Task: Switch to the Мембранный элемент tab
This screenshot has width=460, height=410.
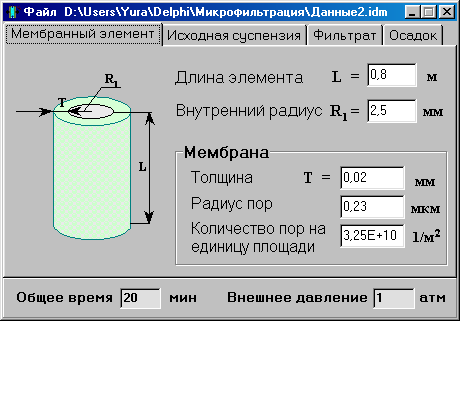Action: tap(83, 34)
